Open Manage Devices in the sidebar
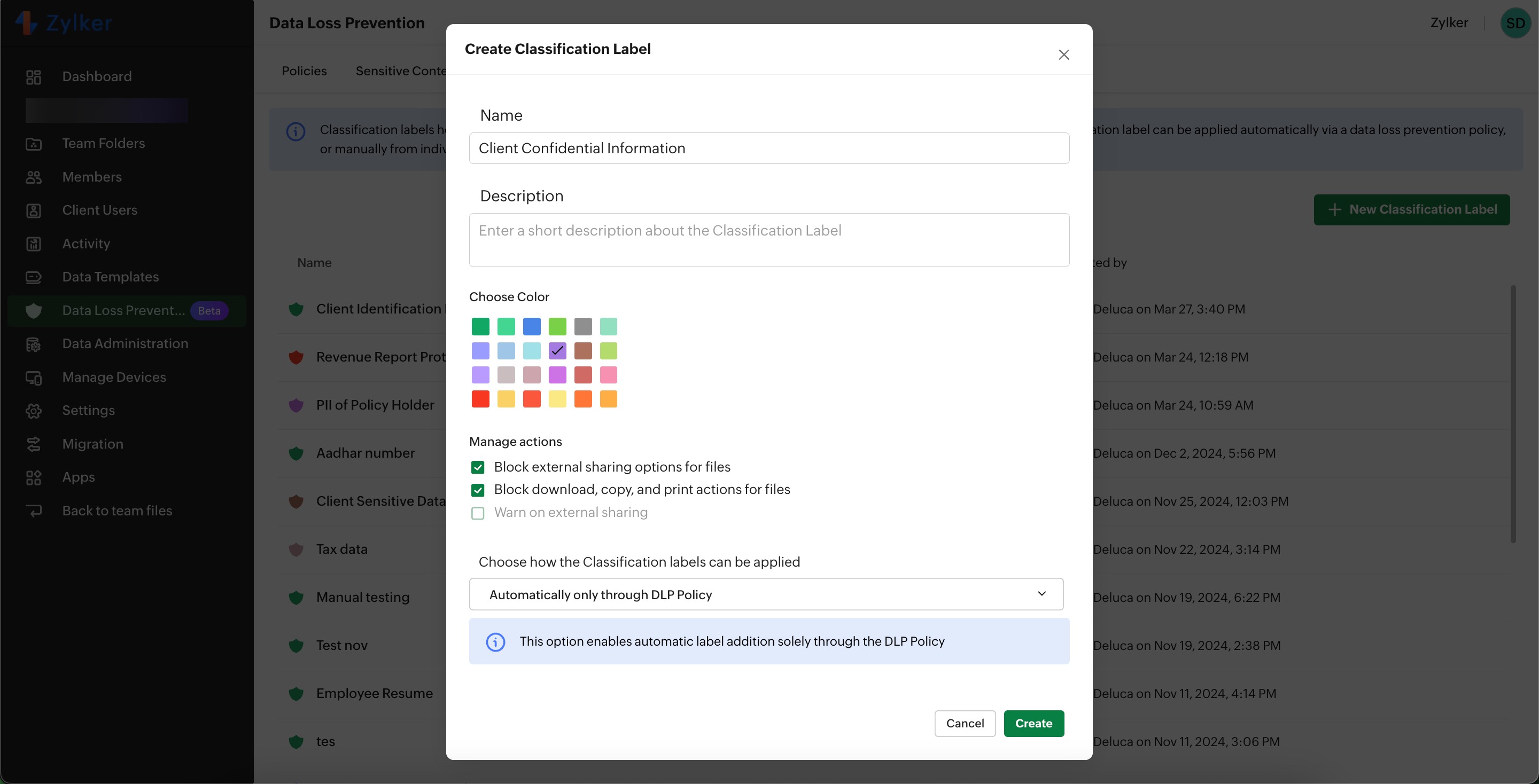Viewport: 1539px width, 784px height. 114,377
